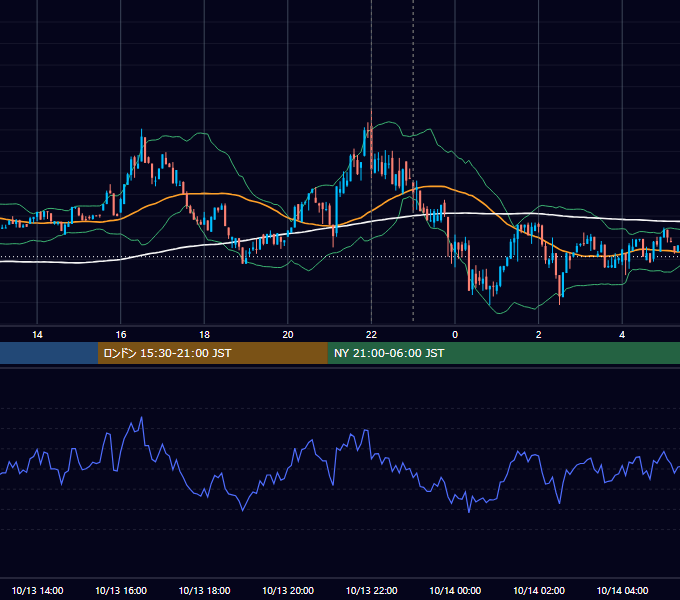The width and height of the screenshot is (680, 600).
Task: Click the 10/13 18:00 date label
Action: pyautogui.click(x=204, y=590)
